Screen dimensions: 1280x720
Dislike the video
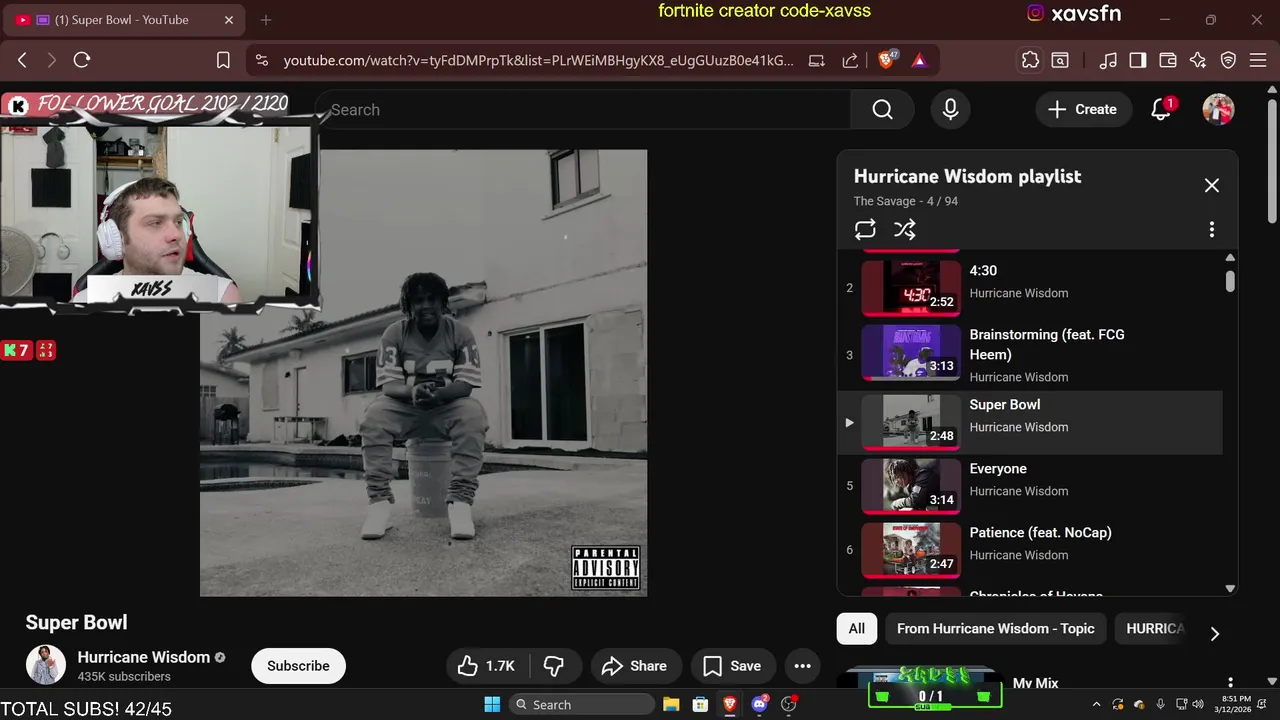click(554, 666)
